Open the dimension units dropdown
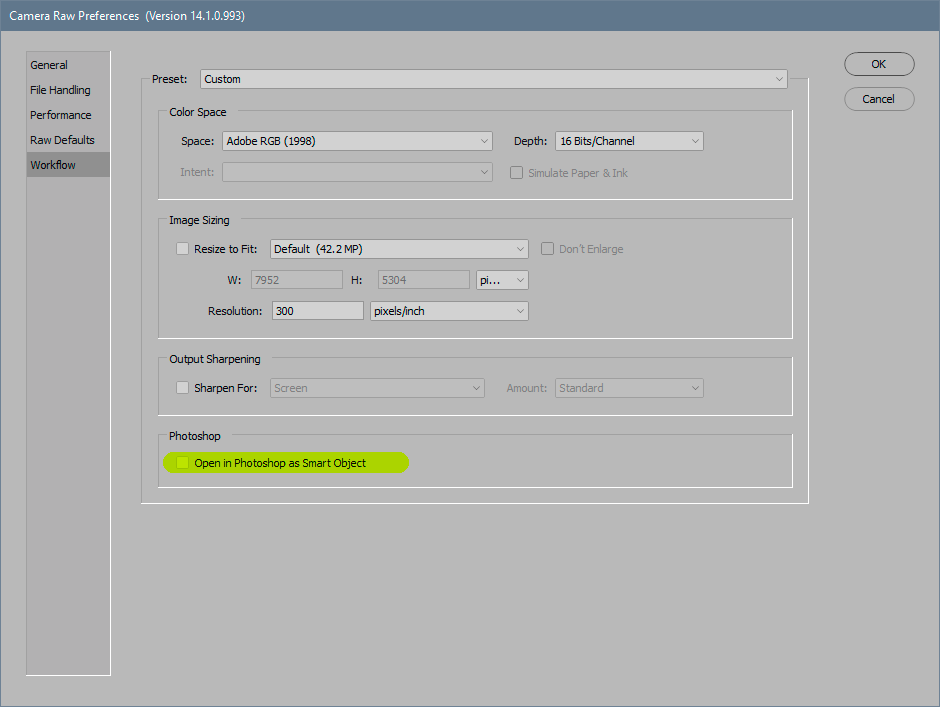This screenshot has height=707, width=940. 502,279
